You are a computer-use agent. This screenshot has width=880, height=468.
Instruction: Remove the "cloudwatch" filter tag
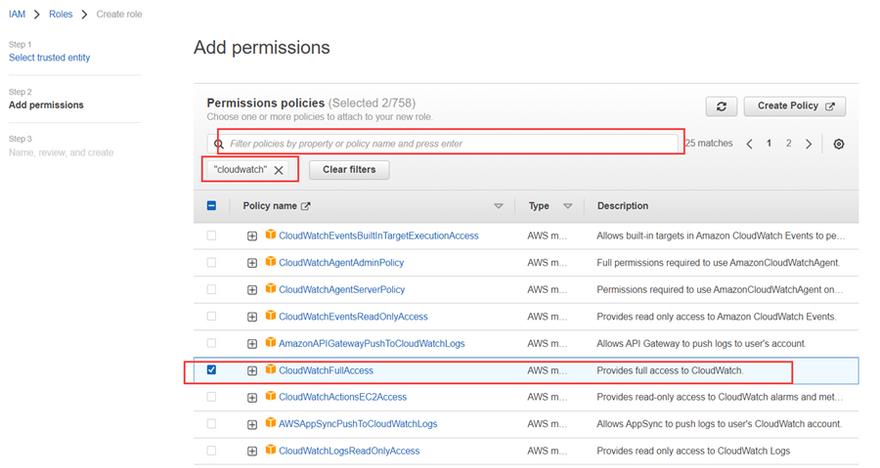[x=279, y=170]
